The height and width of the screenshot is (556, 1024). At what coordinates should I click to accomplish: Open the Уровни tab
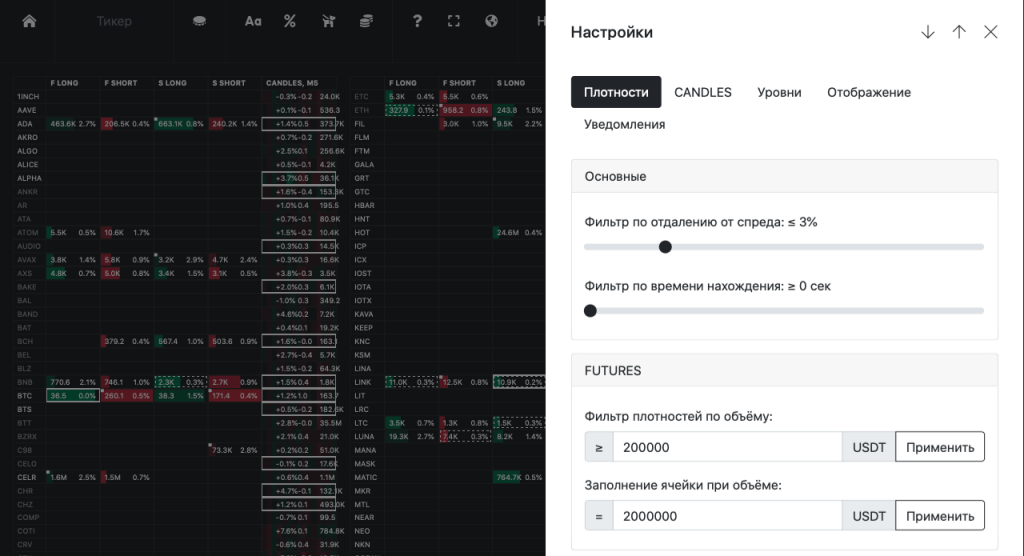tap(779, 92)
